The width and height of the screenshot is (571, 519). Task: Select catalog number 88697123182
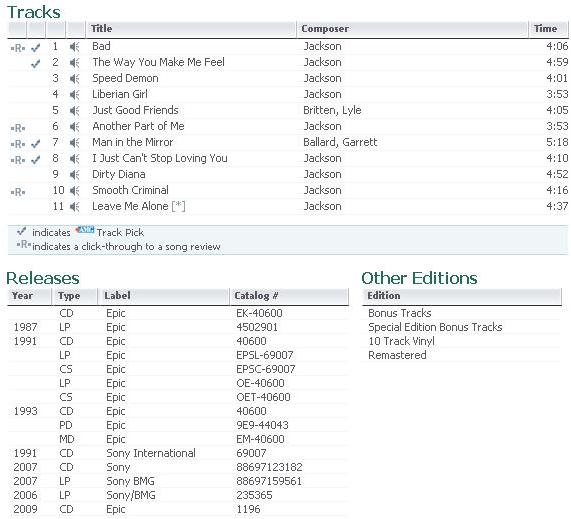pyautogui.click(x=269, y=467)
